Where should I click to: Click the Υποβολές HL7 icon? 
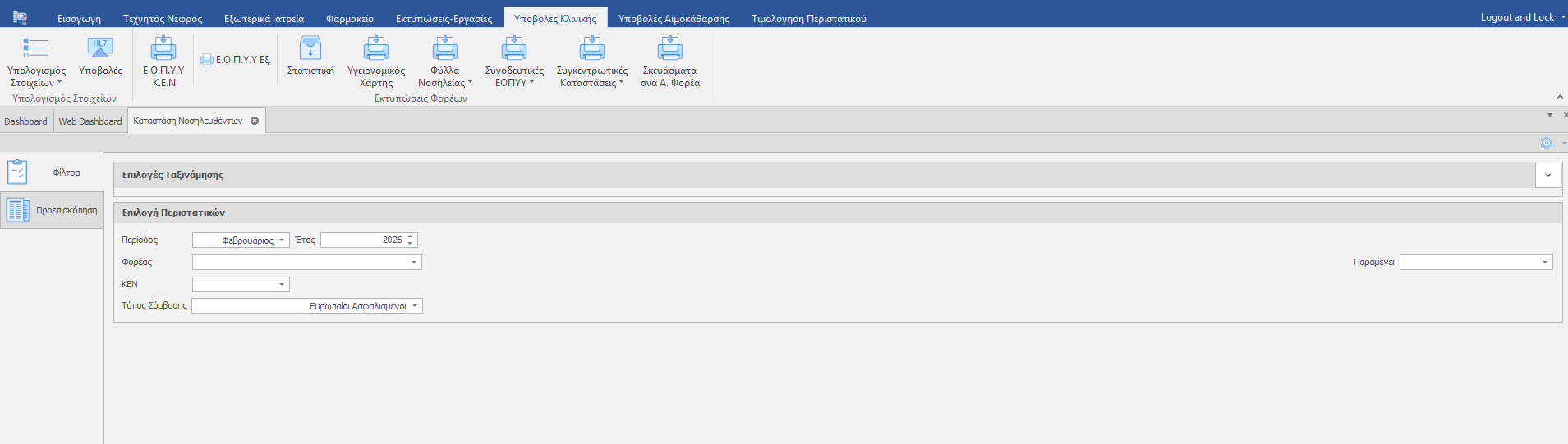coord(100,48)
